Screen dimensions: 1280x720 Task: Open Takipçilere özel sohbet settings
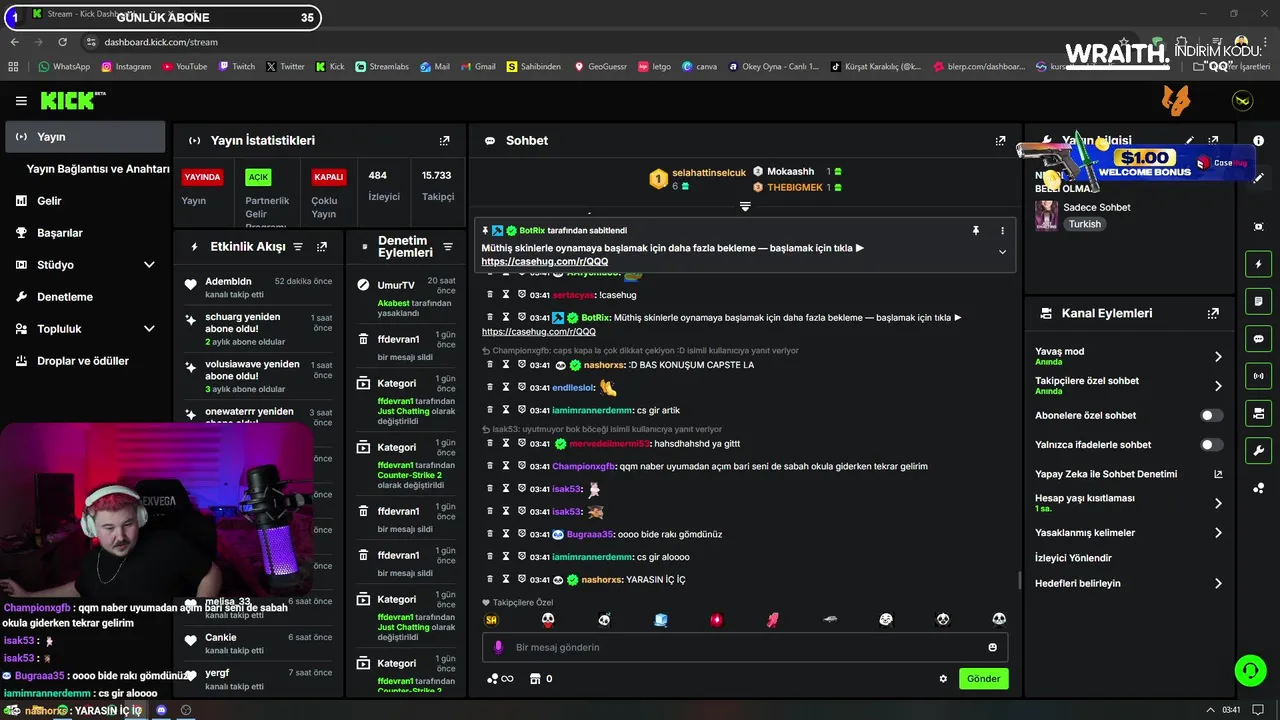click(1128, 385)
